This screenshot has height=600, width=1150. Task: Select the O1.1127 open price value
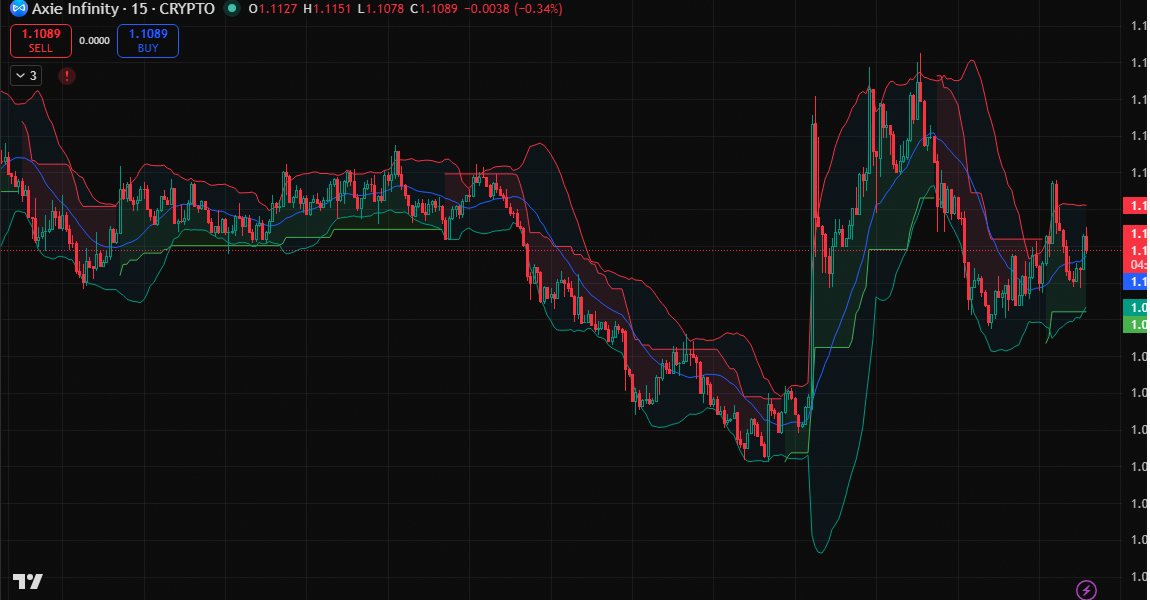(273, 9)
